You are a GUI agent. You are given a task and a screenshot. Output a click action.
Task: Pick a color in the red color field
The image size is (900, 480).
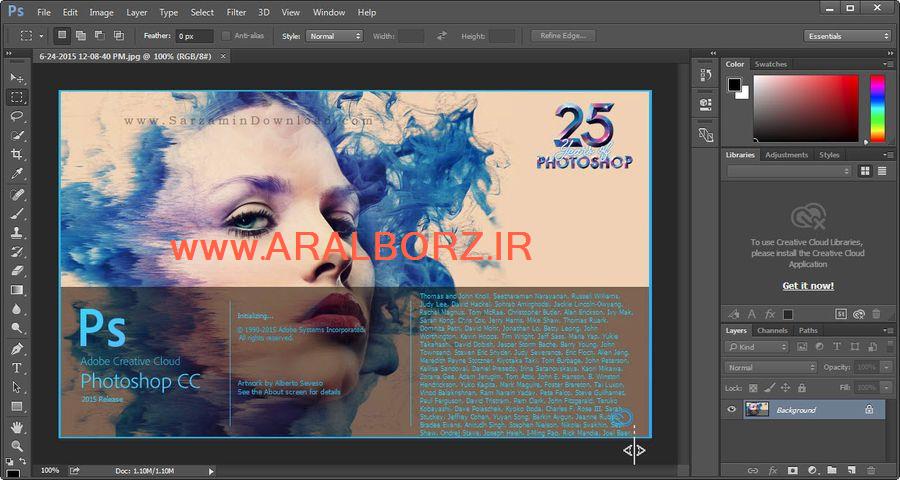[806, 108]
